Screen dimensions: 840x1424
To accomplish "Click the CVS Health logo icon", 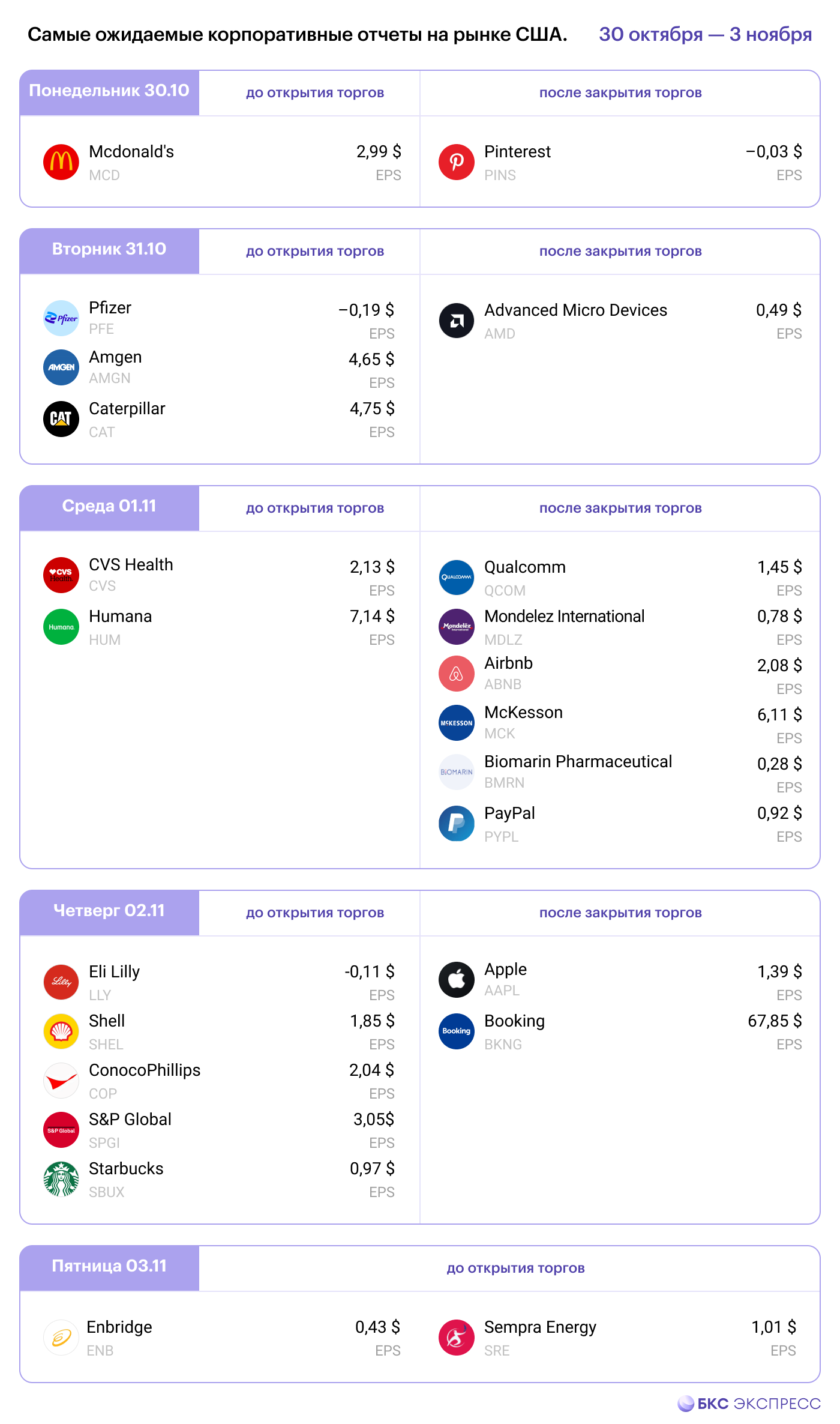I will (x=61, y=575).
